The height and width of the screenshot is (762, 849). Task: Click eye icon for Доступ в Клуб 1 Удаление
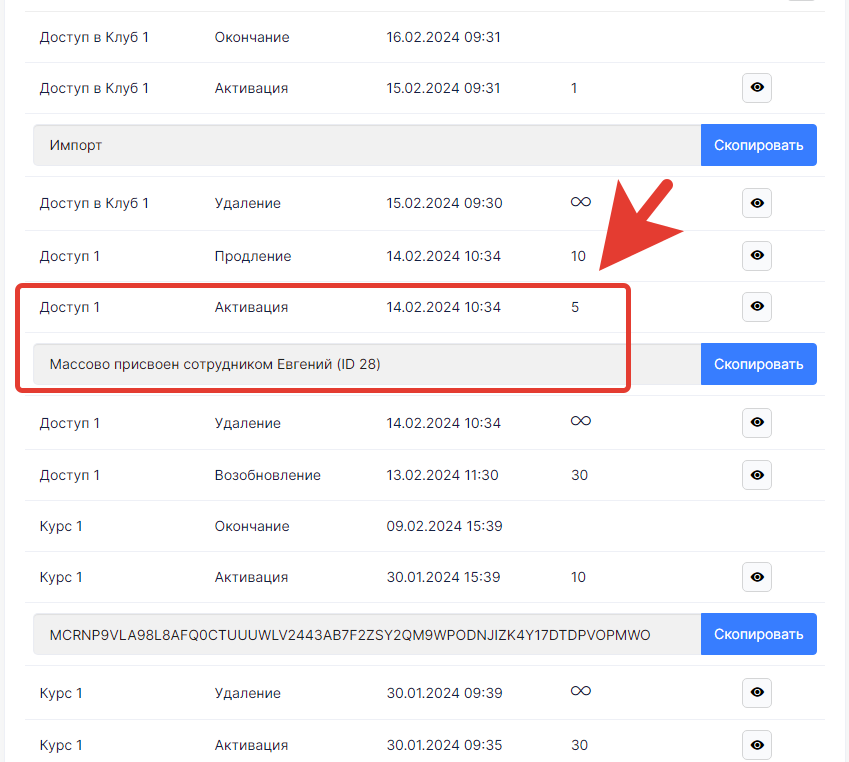click(x=757, y=203)
